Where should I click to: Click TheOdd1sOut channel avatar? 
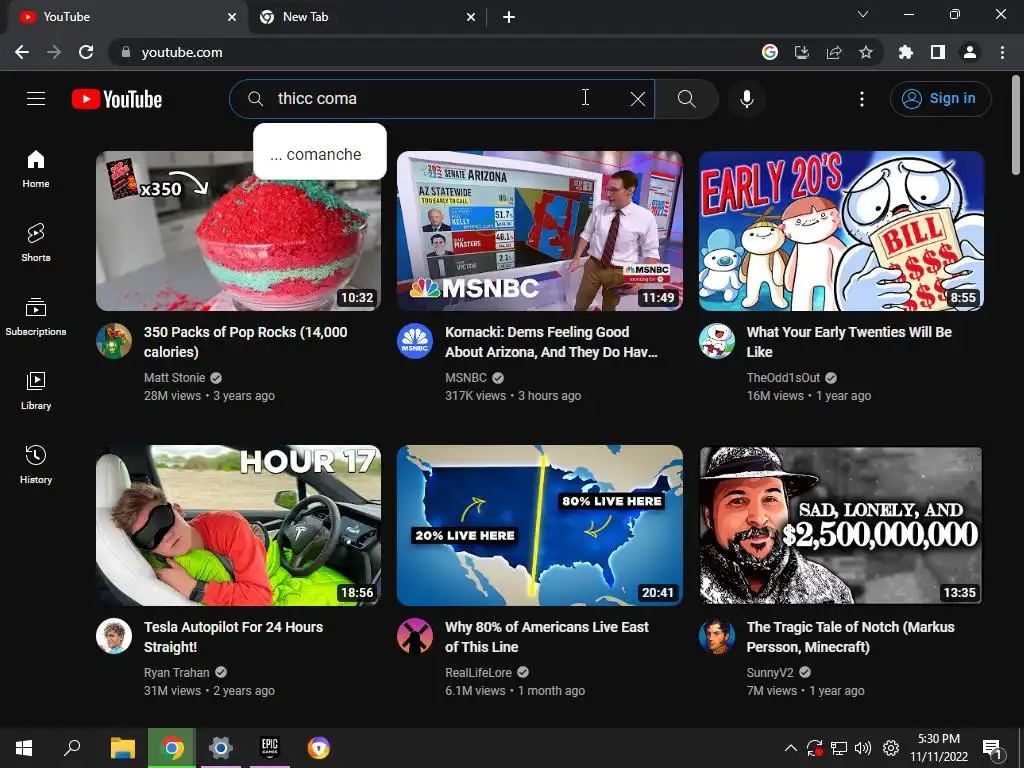click(716, 341)
